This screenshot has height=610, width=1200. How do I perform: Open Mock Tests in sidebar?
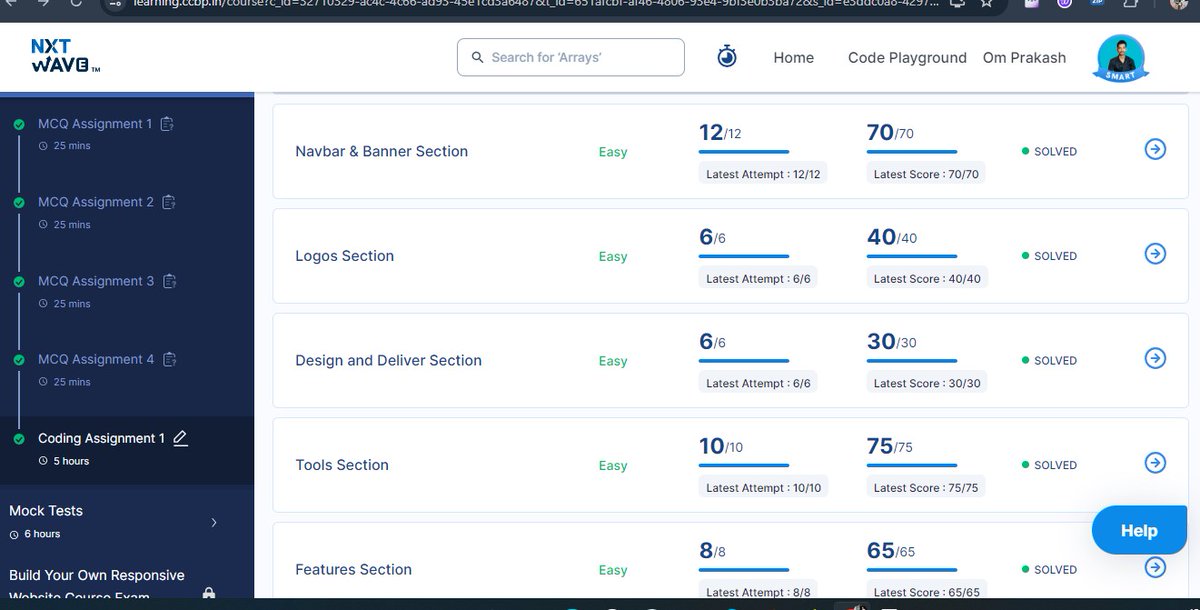46,511
